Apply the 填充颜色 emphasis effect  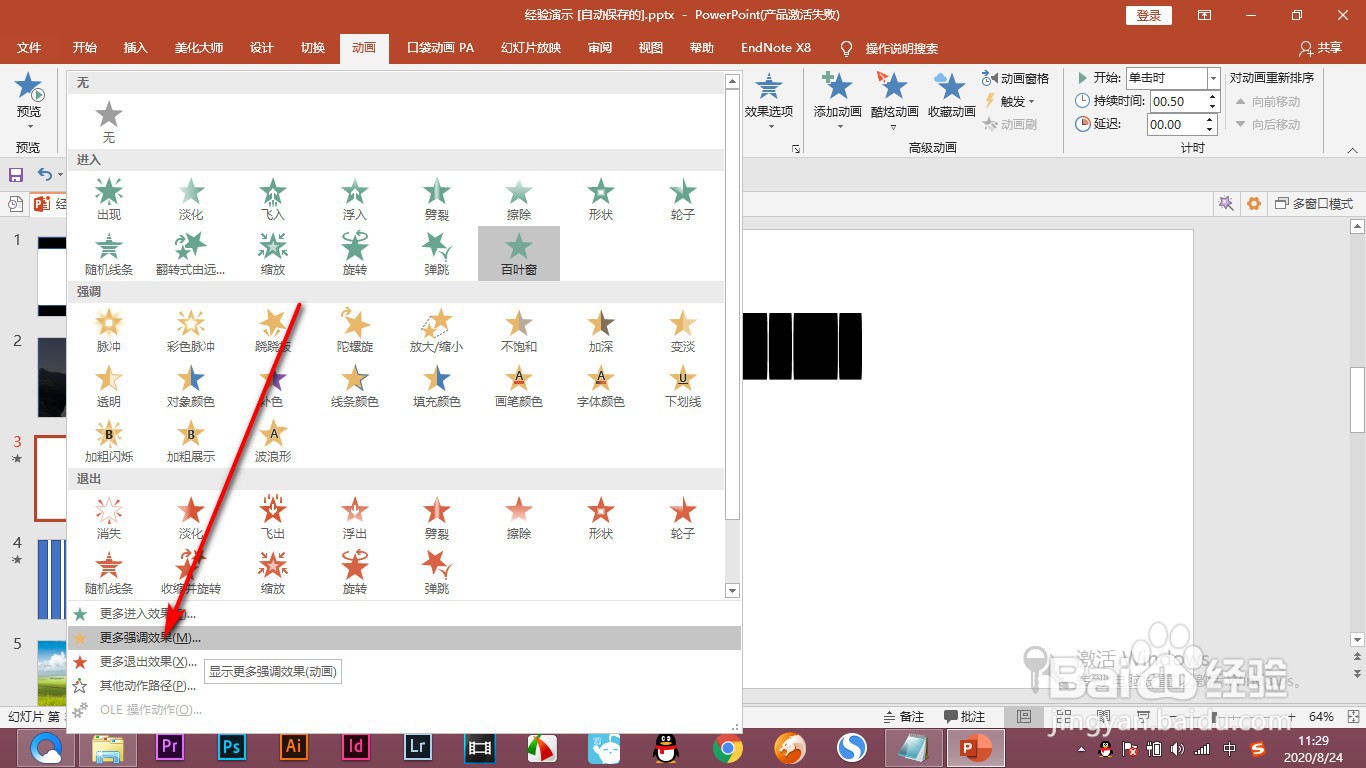437,385
